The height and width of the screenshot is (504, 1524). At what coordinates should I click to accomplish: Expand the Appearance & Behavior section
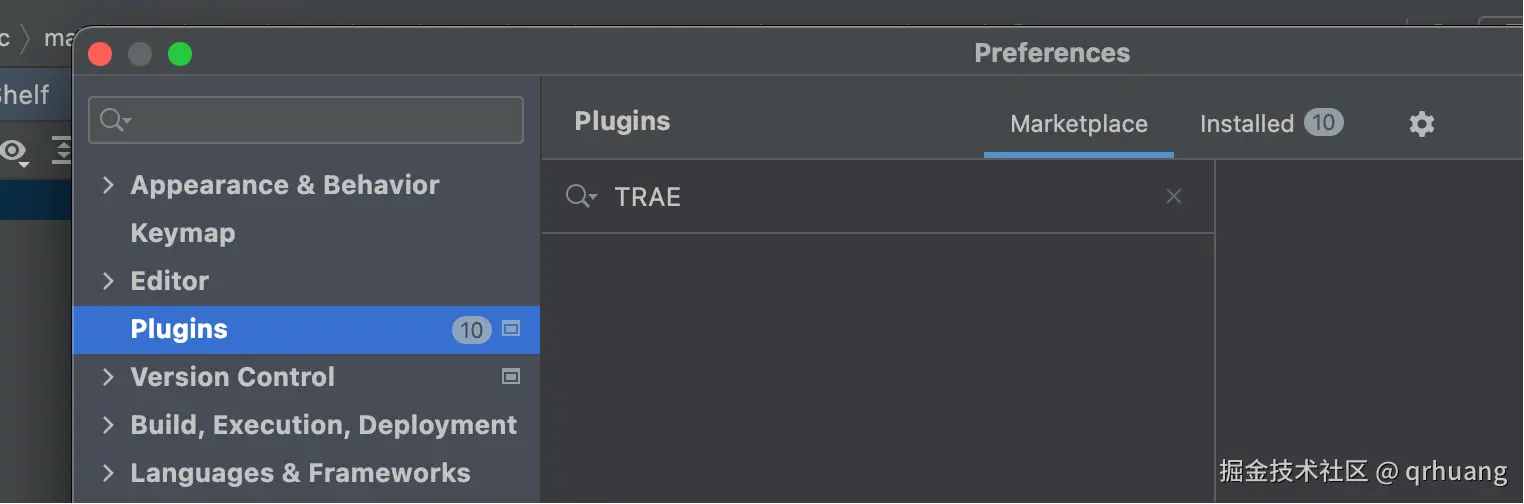click(x=109, y=185)
